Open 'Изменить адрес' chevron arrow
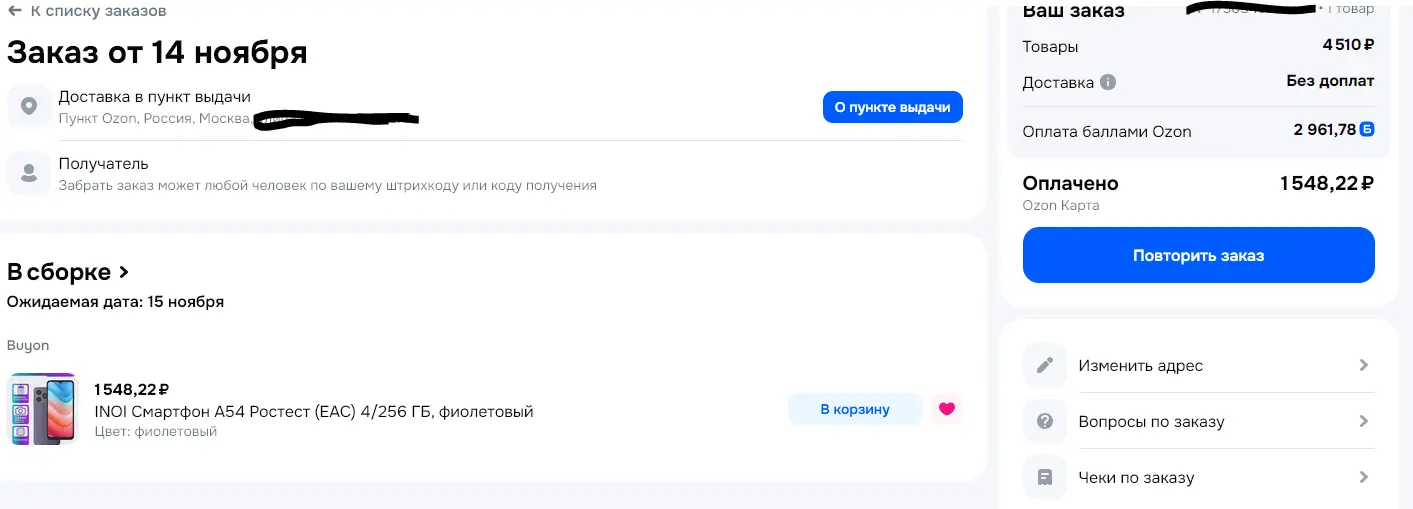The image size is (1413, 509). coord(1363,365)
